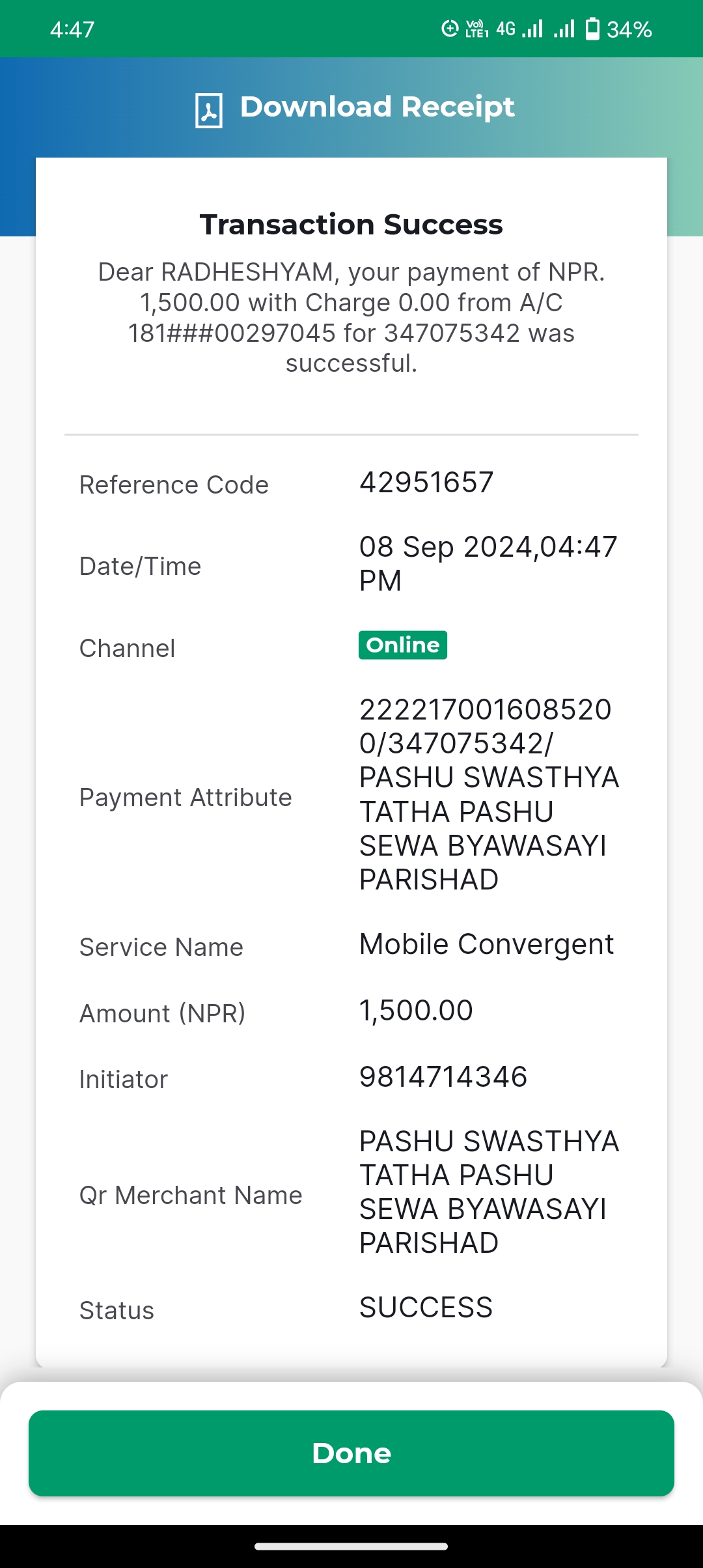
Task: Tap the data saver circle icon
Action: coord(450,29)
